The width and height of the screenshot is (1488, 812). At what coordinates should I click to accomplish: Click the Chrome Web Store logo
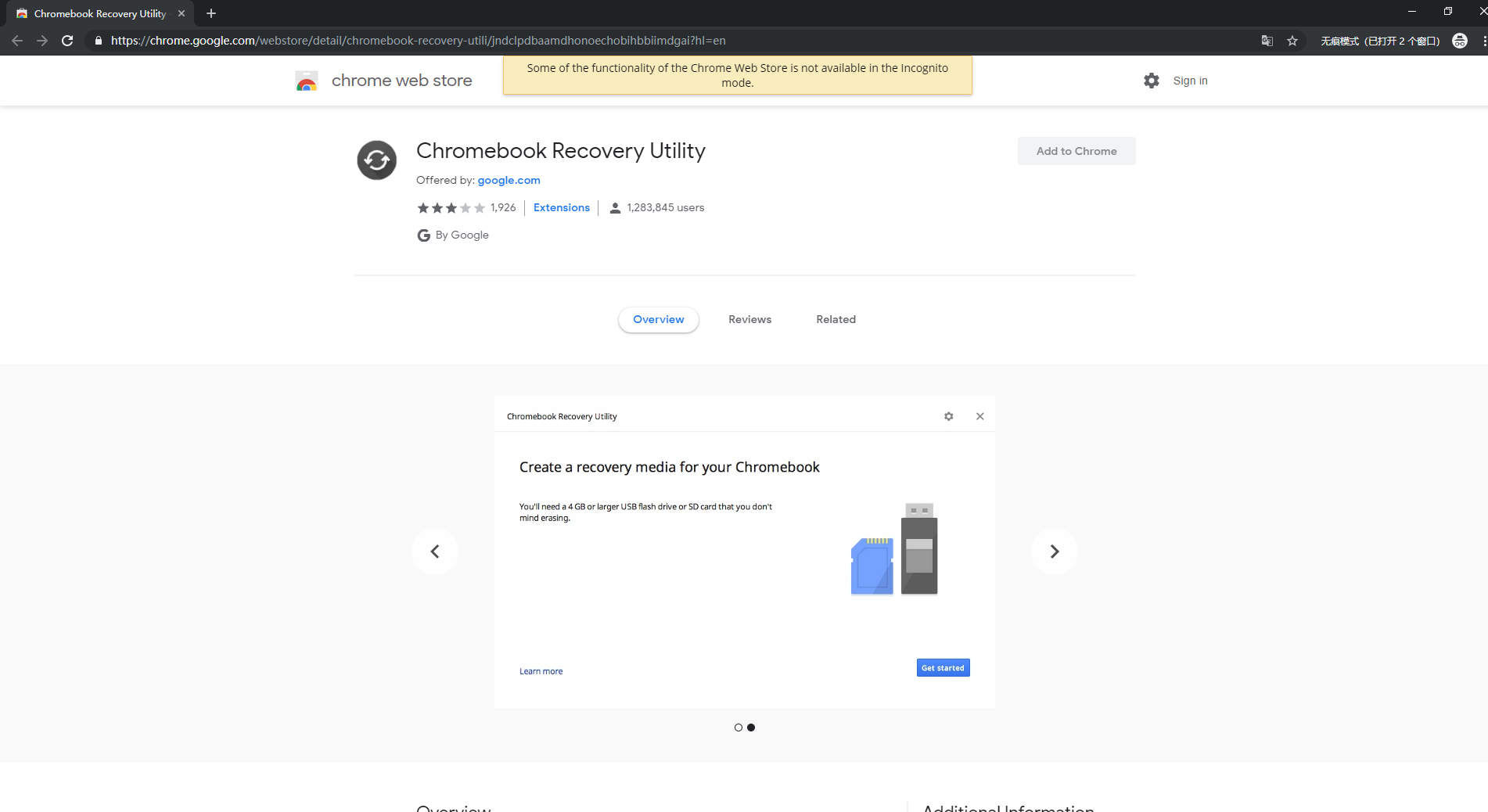(307, 80)
